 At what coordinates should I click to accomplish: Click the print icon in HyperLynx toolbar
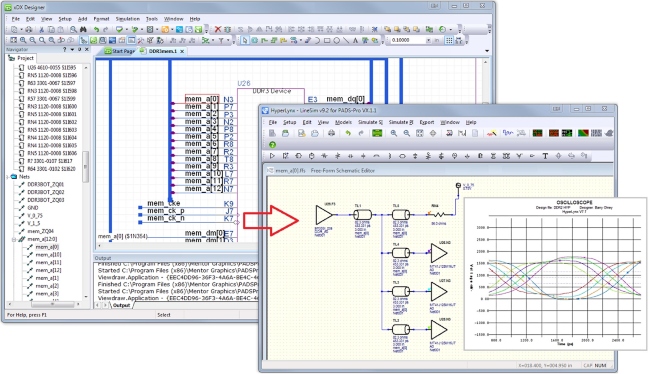point(331,133)
